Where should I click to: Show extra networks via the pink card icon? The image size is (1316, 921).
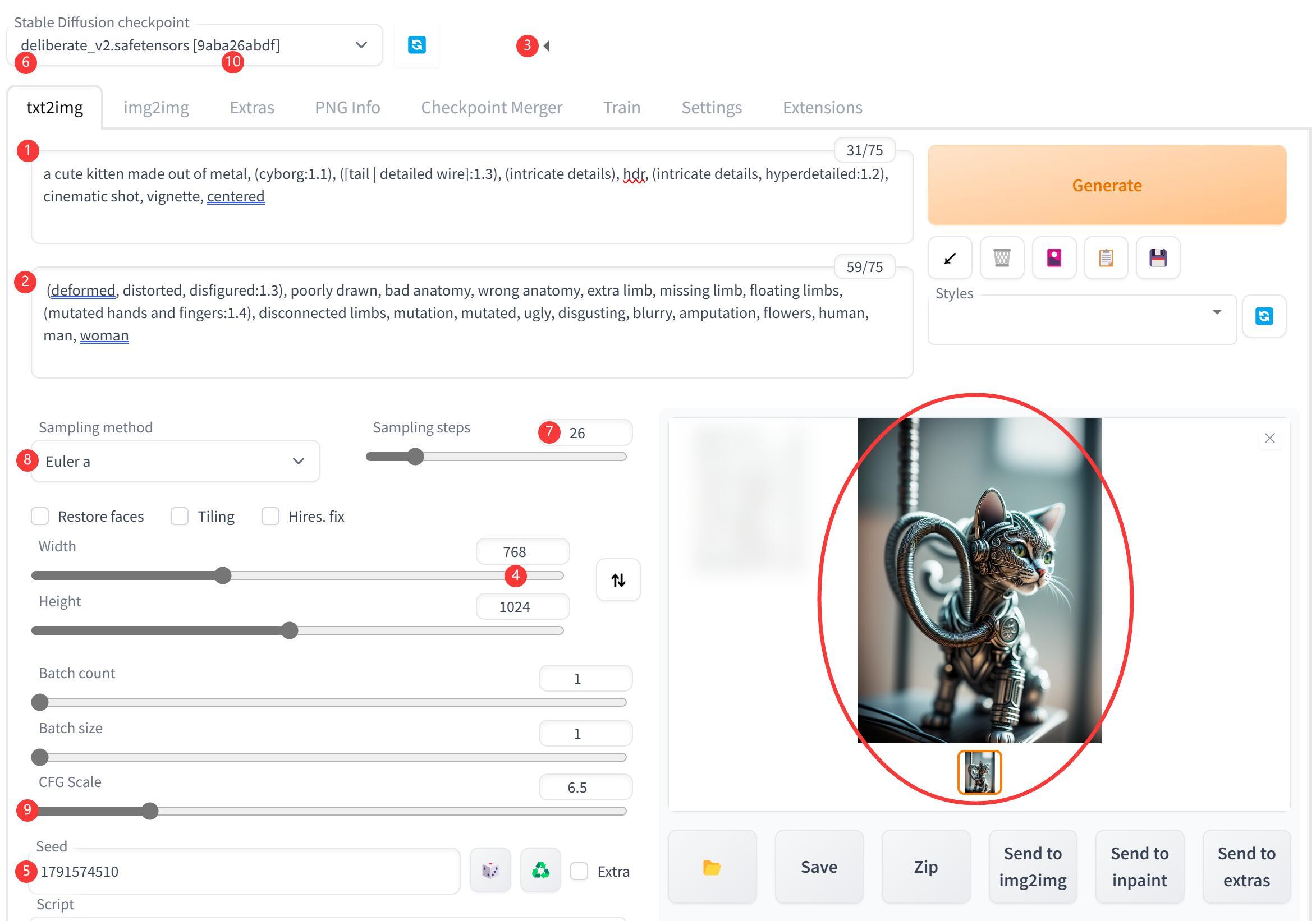(x=1054, y=259)
